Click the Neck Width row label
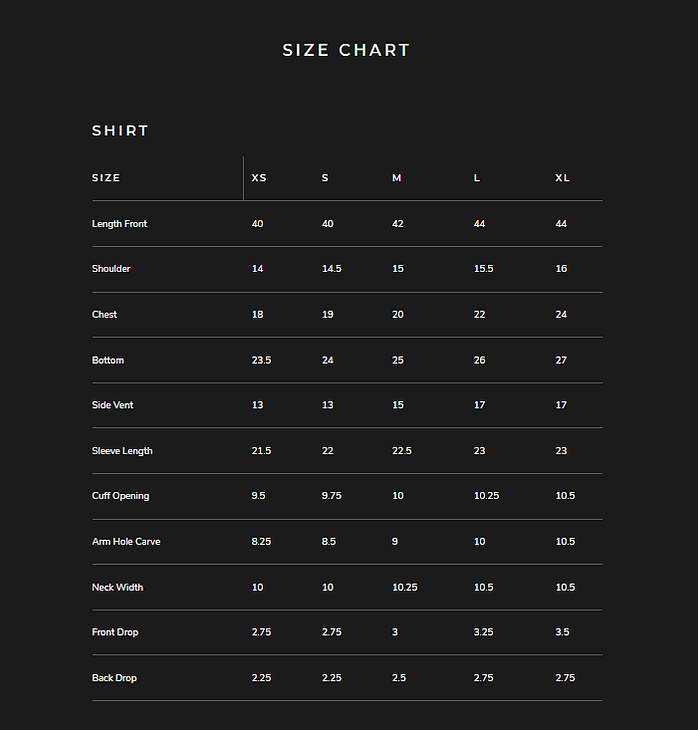 tap(117, 587)
